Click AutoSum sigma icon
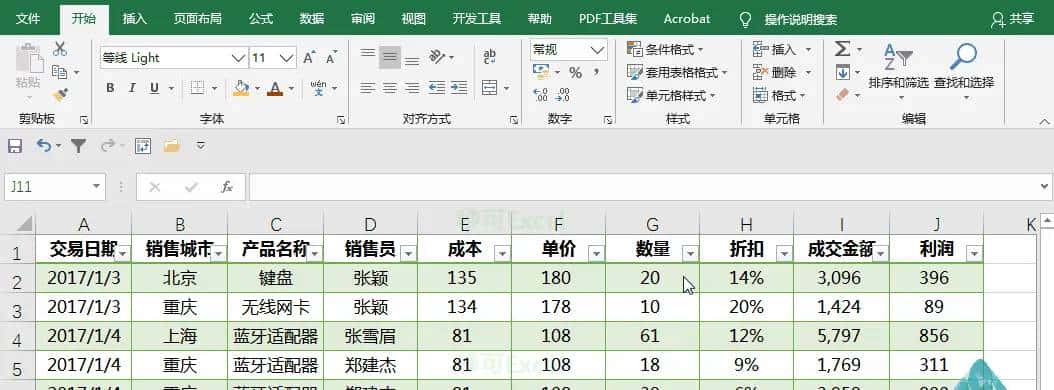Viewport: 1054px width, 390px height. 842,49
